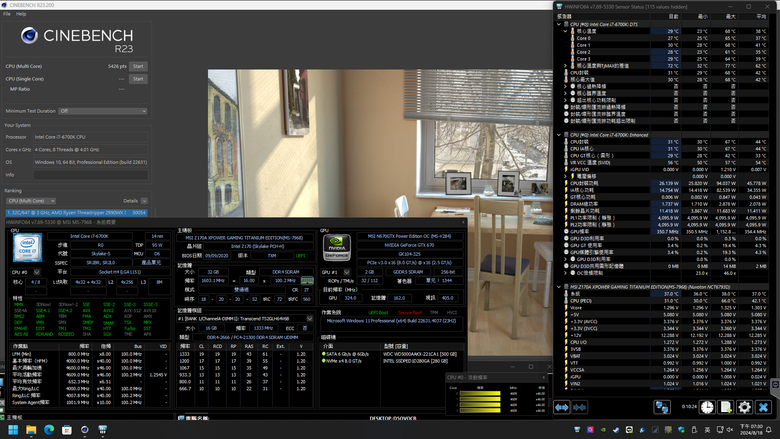Switch to Cinebench on the taskbar

click(85, 430)
